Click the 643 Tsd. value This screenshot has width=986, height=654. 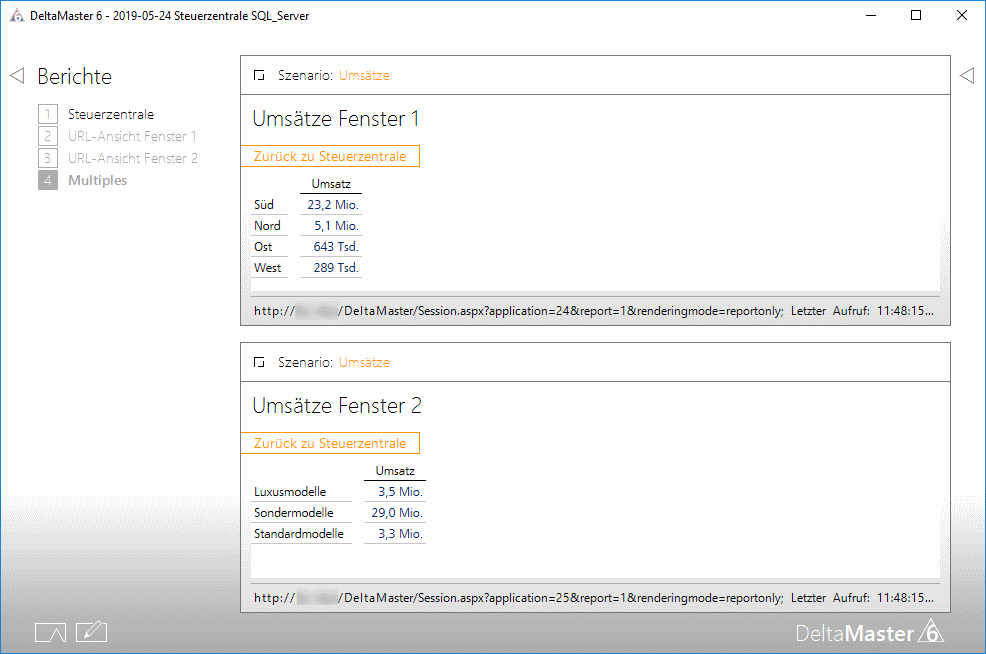336,247
